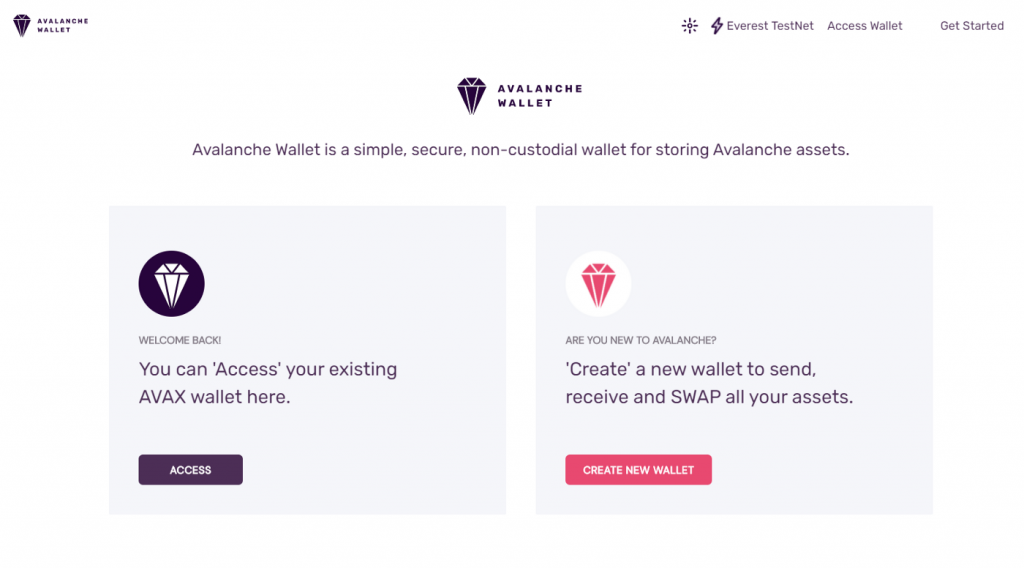Go to Get Started in the navbar
This screenshot has height=568, width=1024.
tap(972, 25)
